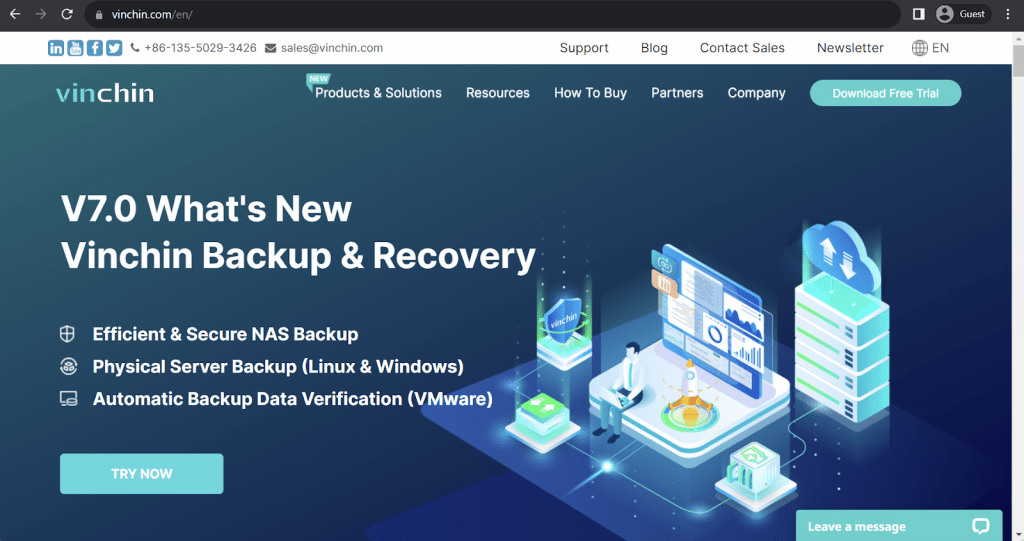Reload the page with refresh icon
The width and height of the screenshot is (1024, 541).
67,14
